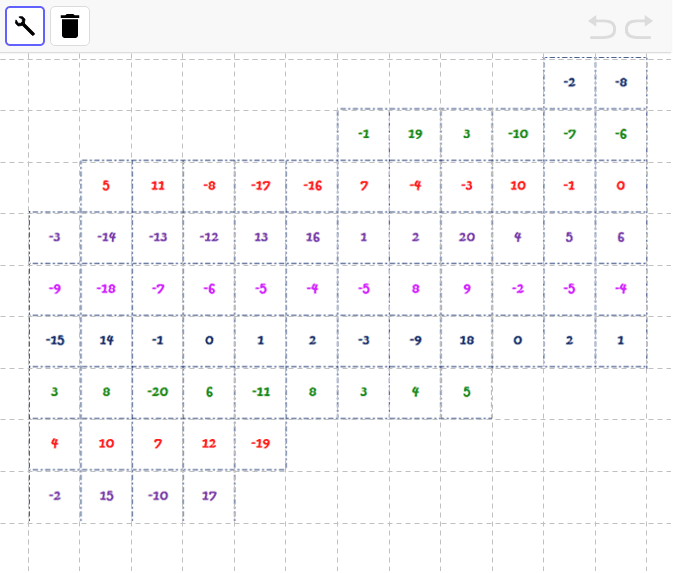
Task: Pick the purple 17 tile
Action: pos(209,496)
